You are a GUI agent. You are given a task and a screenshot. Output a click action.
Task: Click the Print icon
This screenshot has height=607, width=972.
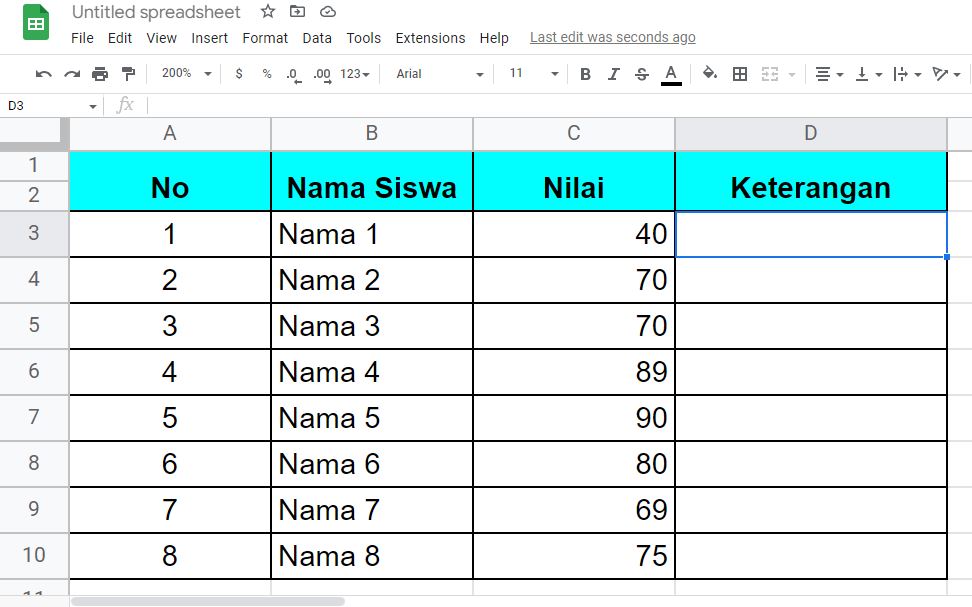pos(100,74)
